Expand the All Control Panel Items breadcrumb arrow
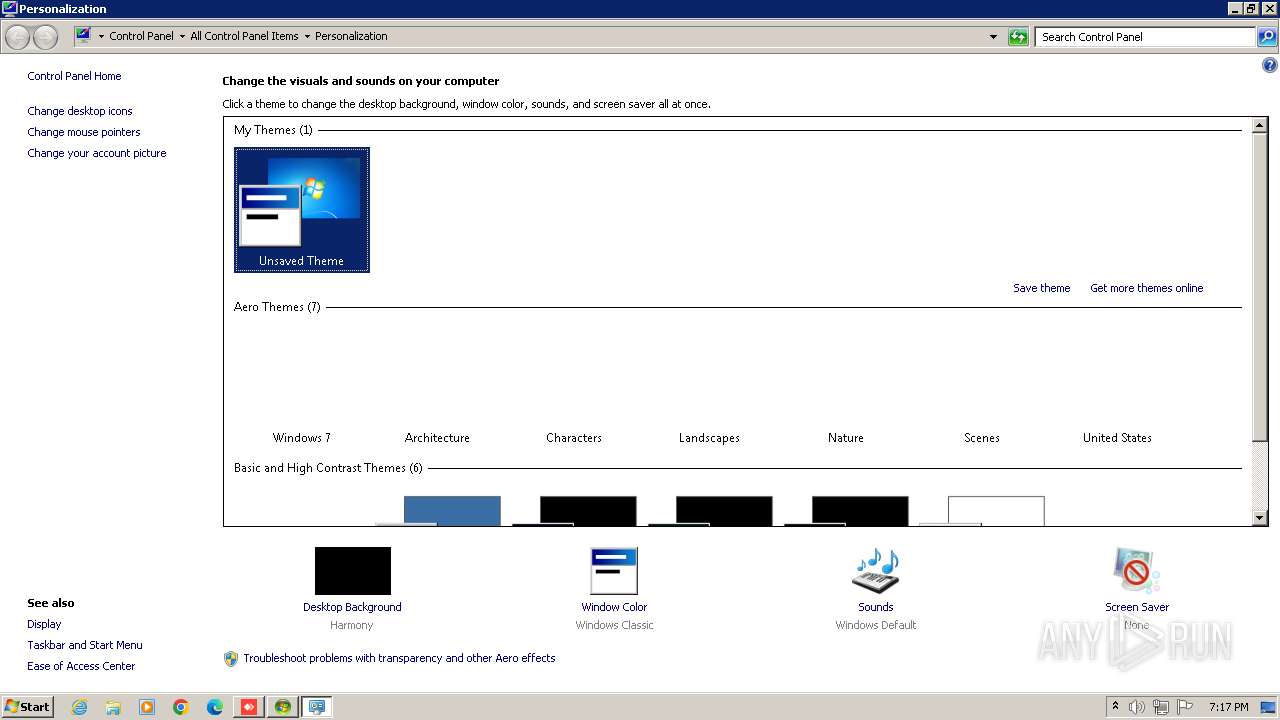 click(x=307, y=37)
